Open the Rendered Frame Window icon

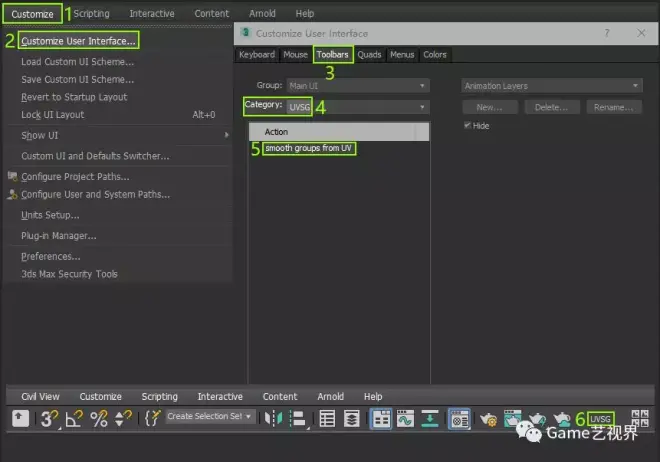pyautogui.click(x=512, y=418)
